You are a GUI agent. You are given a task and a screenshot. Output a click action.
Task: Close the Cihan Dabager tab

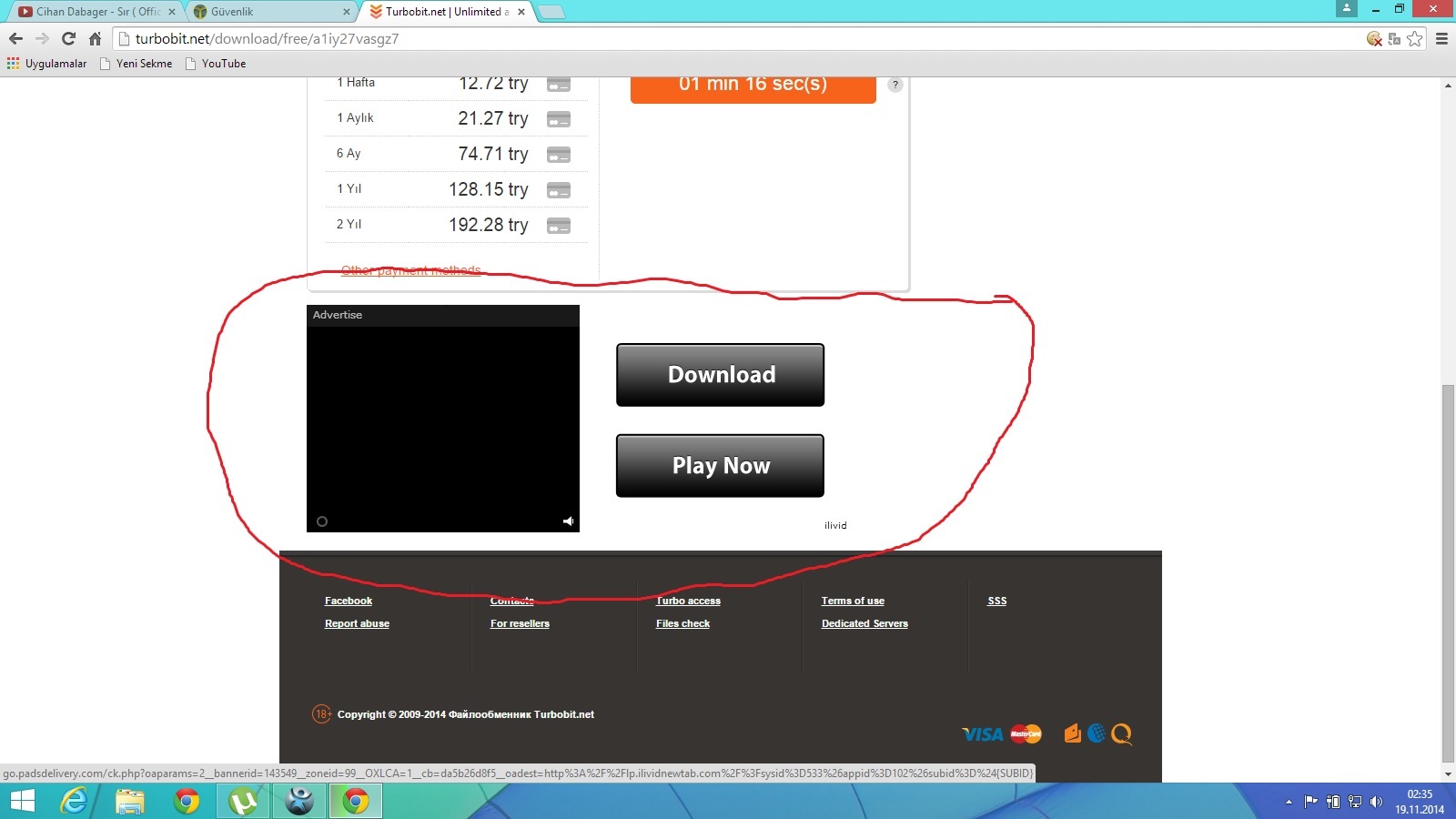point(172,12)
